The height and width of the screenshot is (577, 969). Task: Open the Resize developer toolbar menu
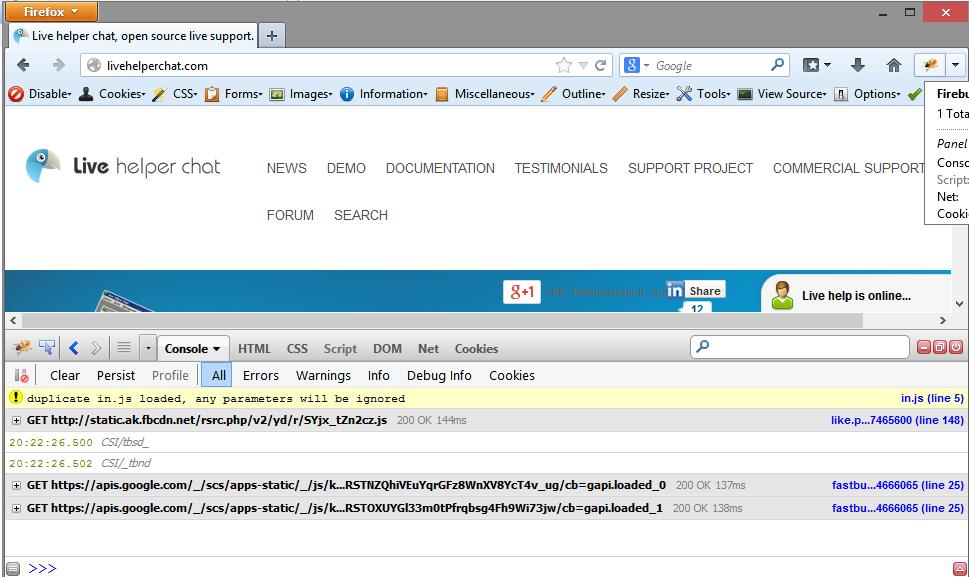[x=640, y=94]
